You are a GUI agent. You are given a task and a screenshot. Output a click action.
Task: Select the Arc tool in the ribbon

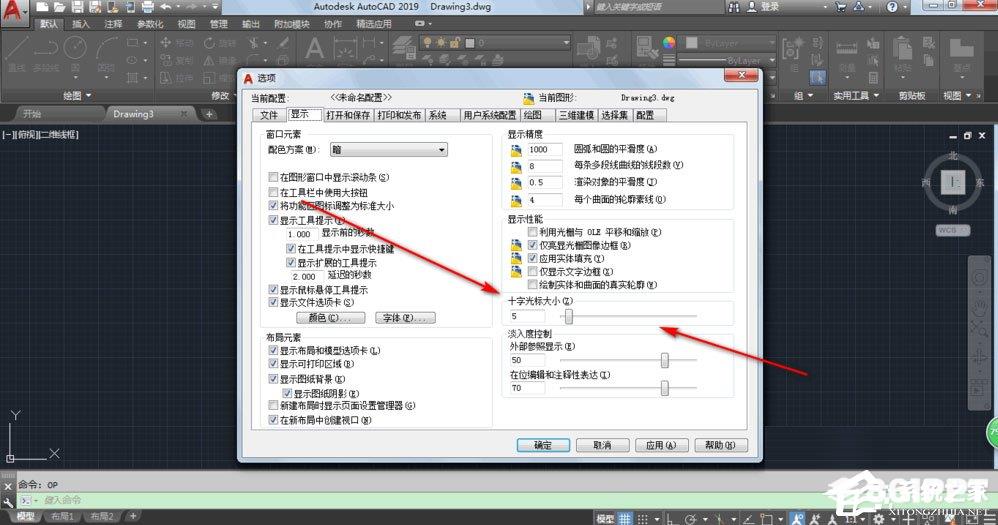coord(106,53)
